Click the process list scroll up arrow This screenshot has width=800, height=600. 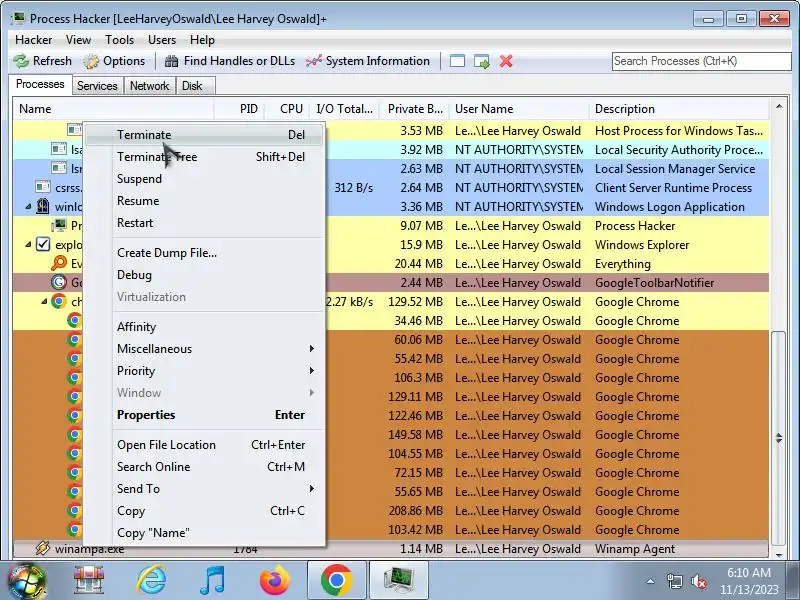[779, 107]
